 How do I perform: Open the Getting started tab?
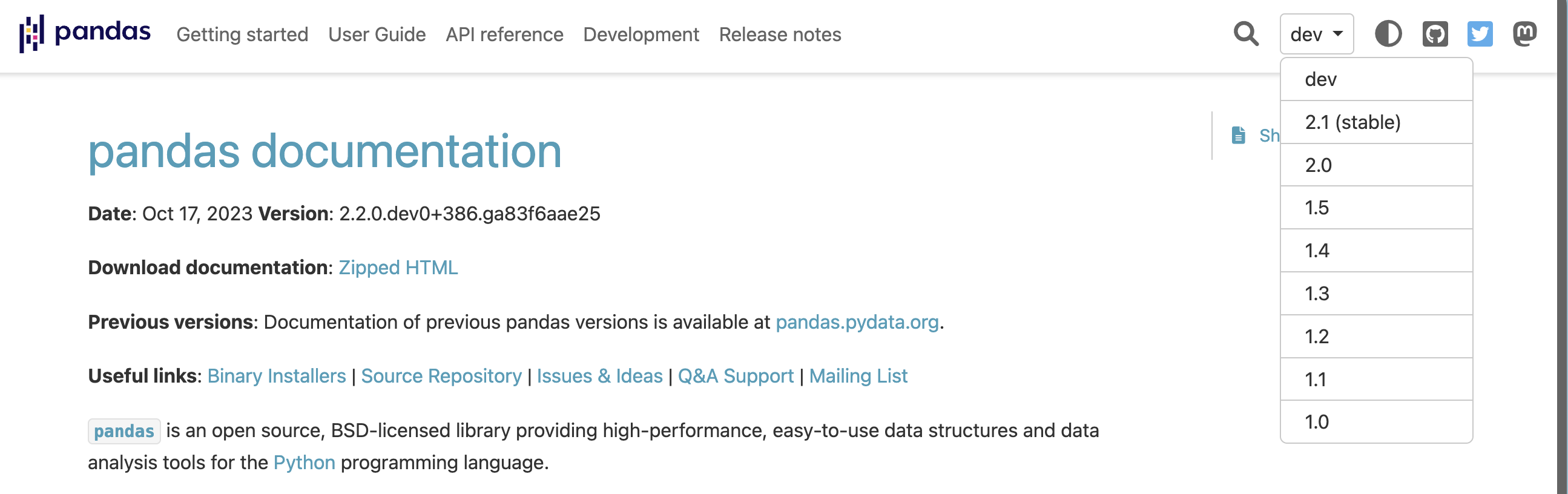click(242, 35)
